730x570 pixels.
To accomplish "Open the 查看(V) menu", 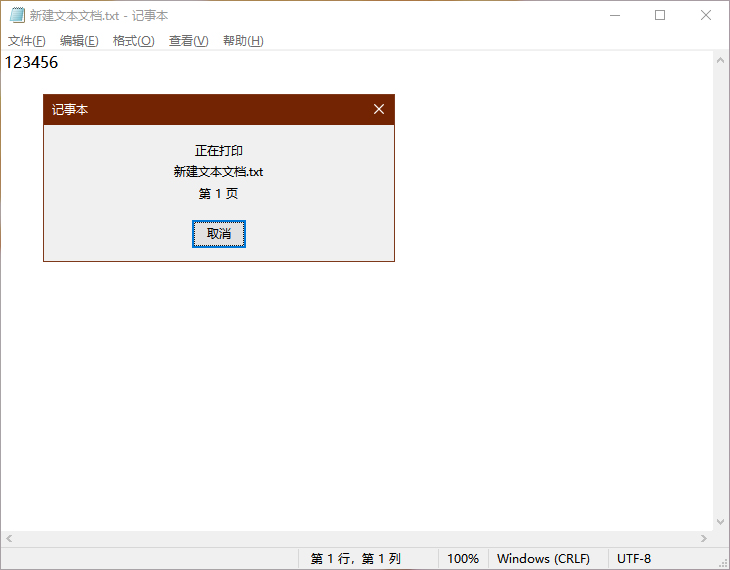I will (188, 41).
